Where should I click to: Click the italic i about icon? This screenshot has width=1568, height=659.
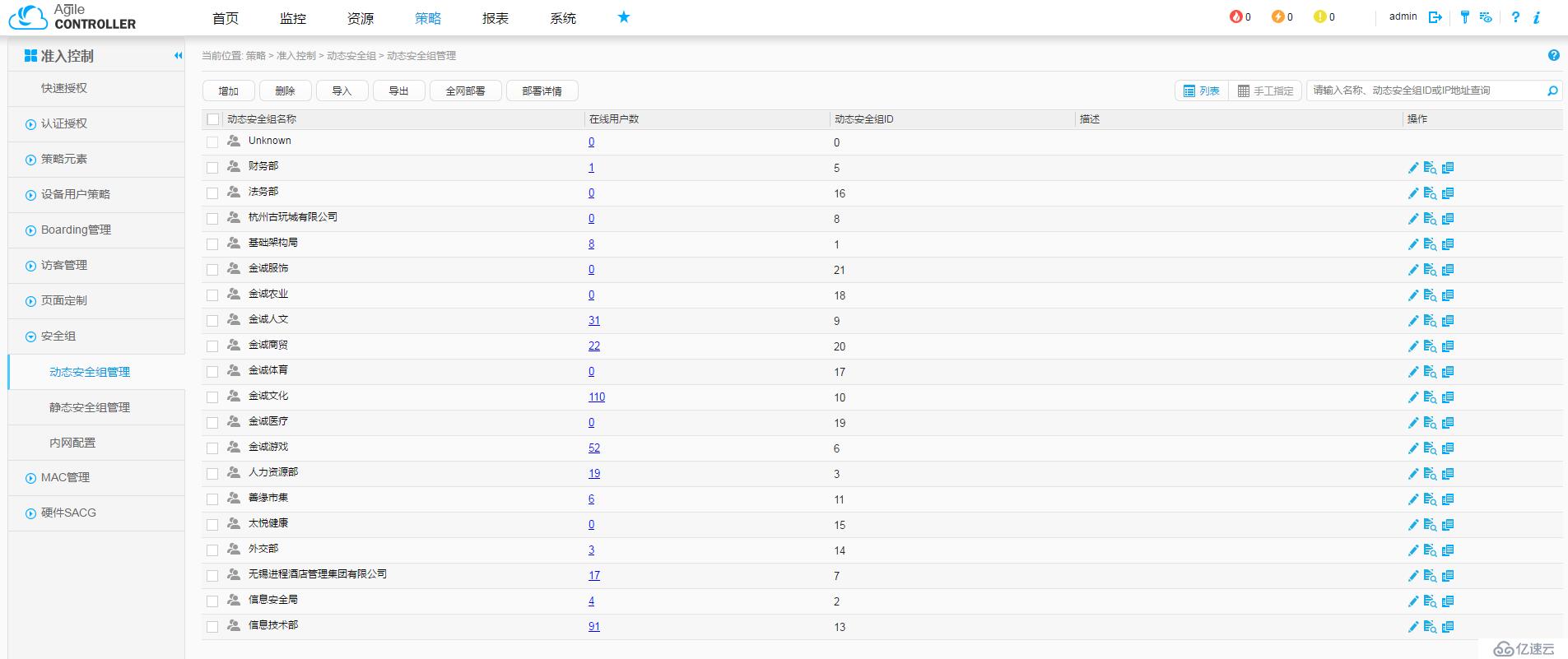coord(1537,17)
